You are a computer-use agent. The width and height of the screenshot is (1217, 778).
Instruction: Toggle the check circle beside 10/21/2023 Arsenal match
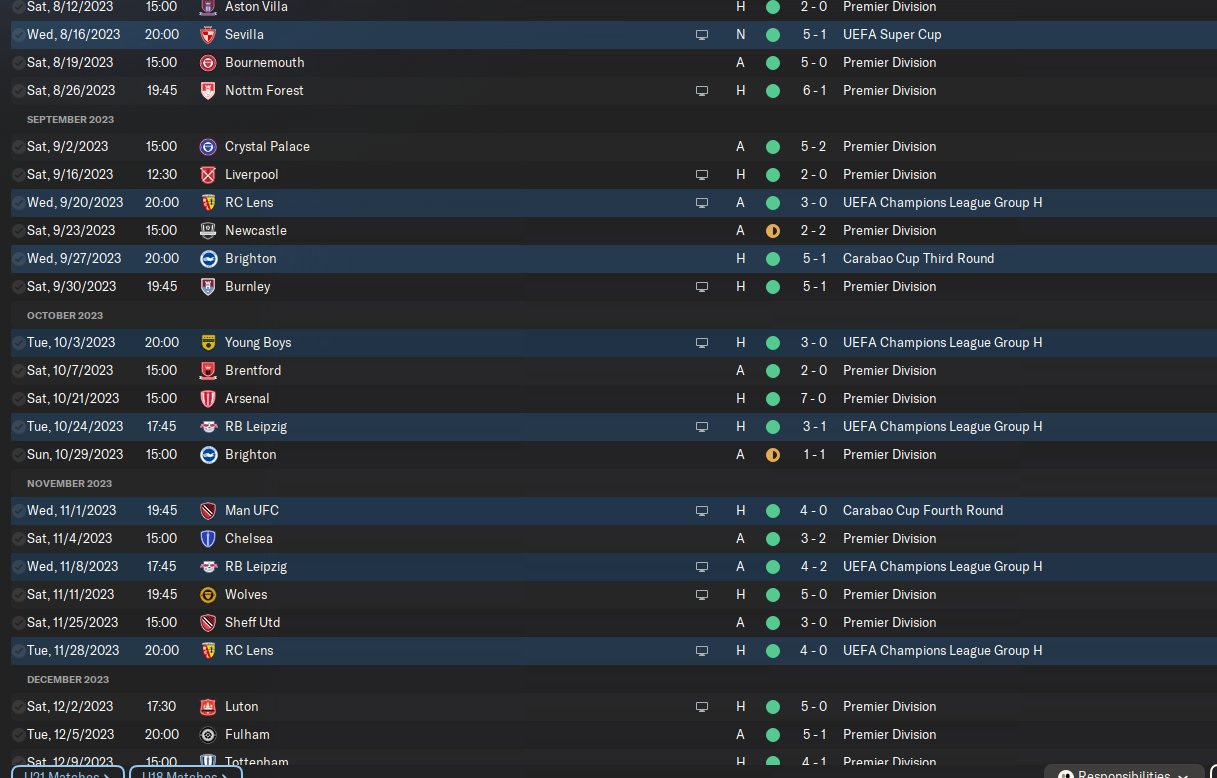click(x=18, y=398)
